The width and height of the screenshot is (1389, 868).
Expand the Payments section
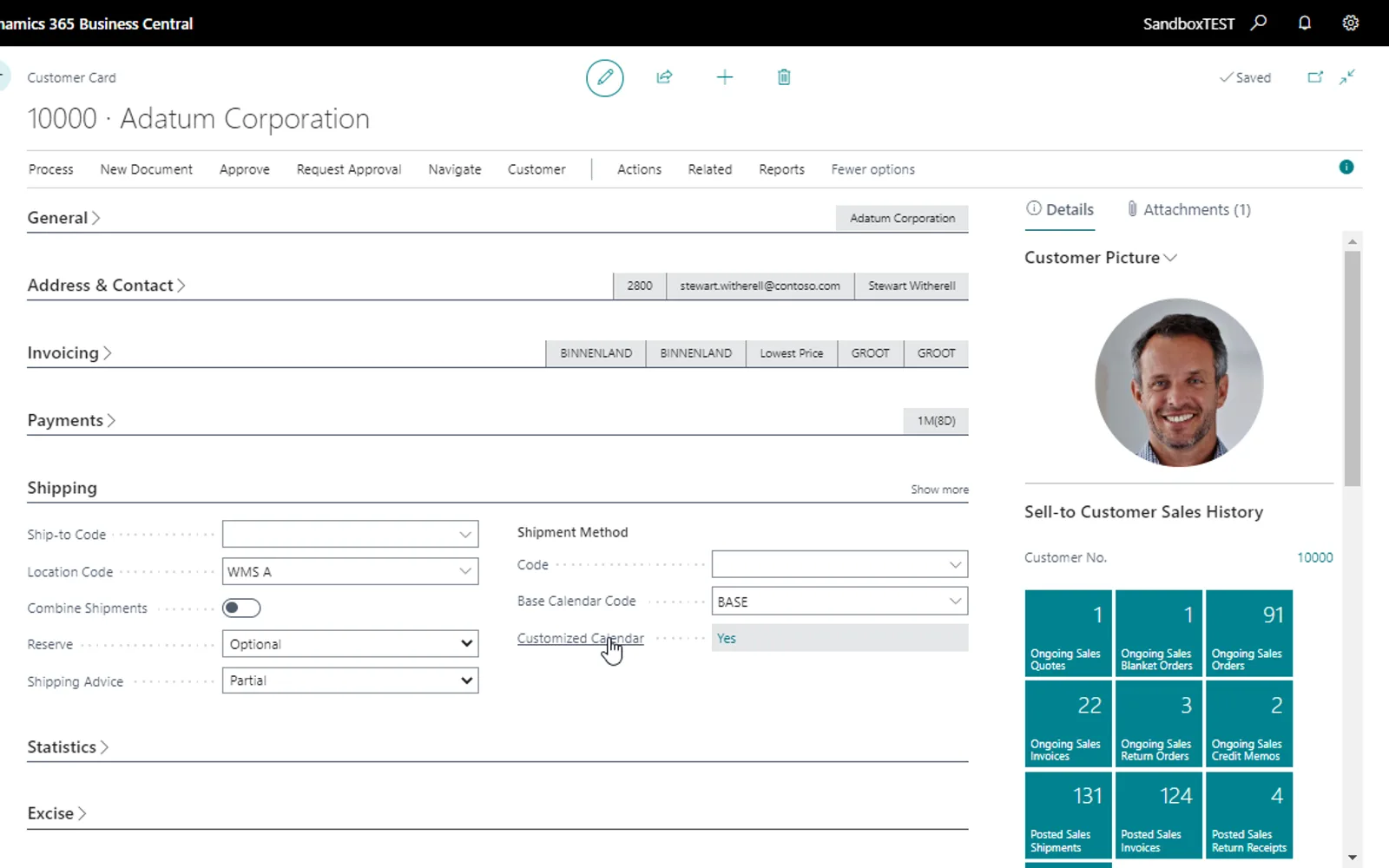pos(71,421)
